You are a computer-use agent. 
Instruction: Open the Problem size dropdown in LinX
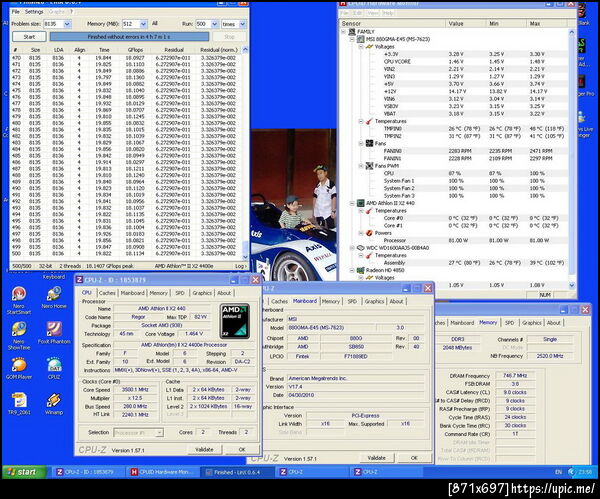pos(67,24)
